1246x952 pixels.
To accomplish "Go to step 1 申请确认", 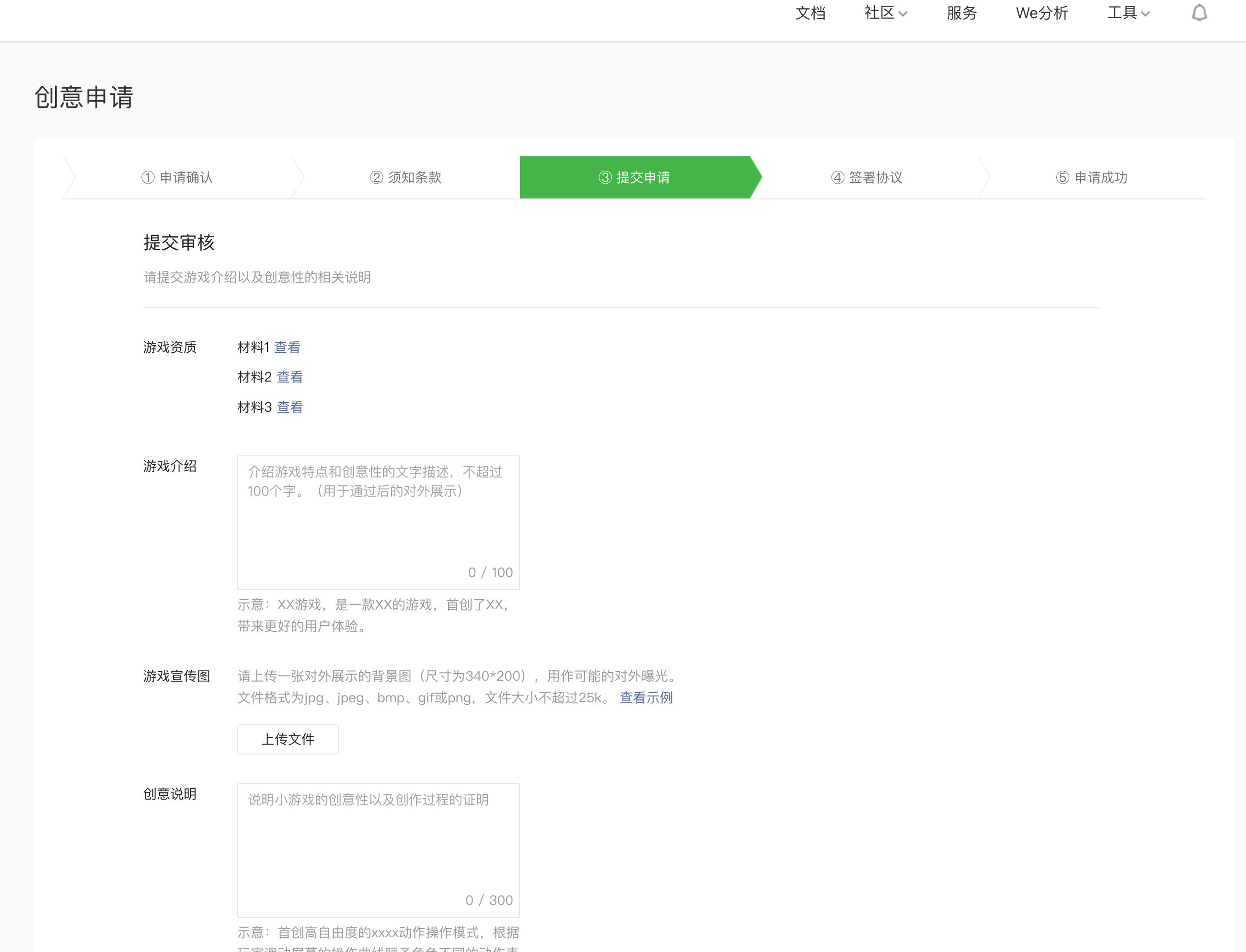I will click(177, 177).
